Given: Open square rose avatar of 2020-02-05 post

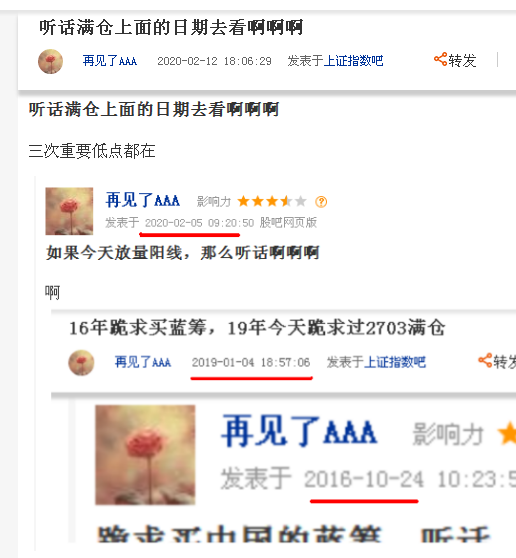Looking at the screenshot, I should tap(69, 211).
